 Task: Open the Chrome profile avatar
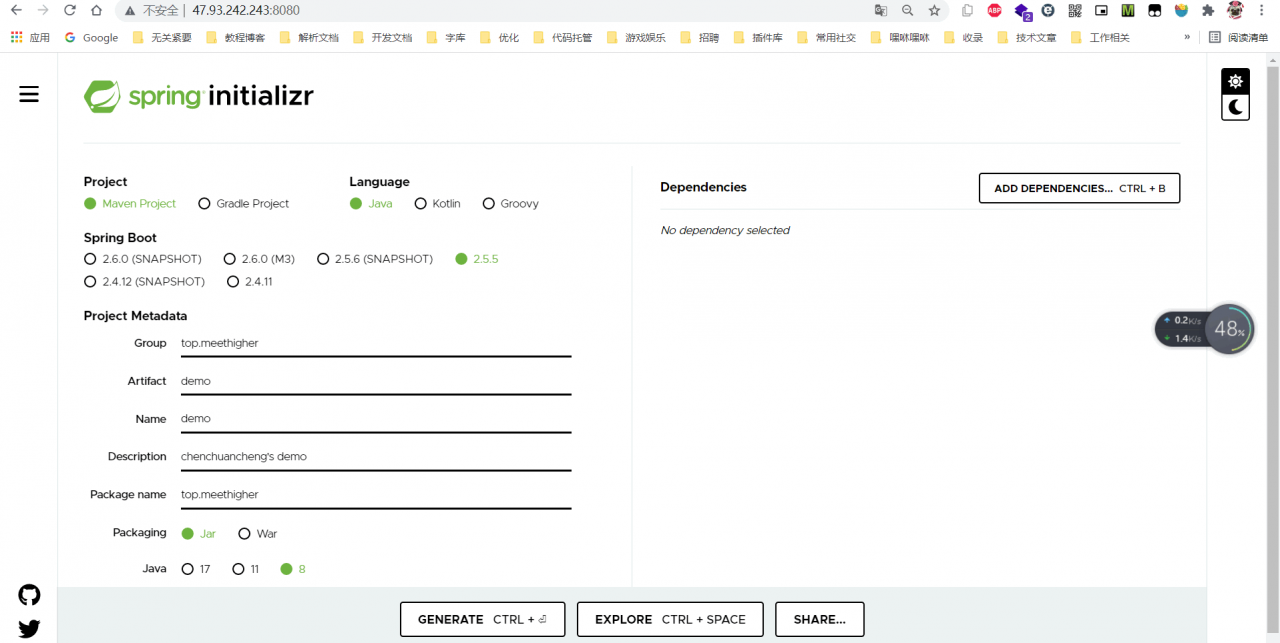(1236, 10)
